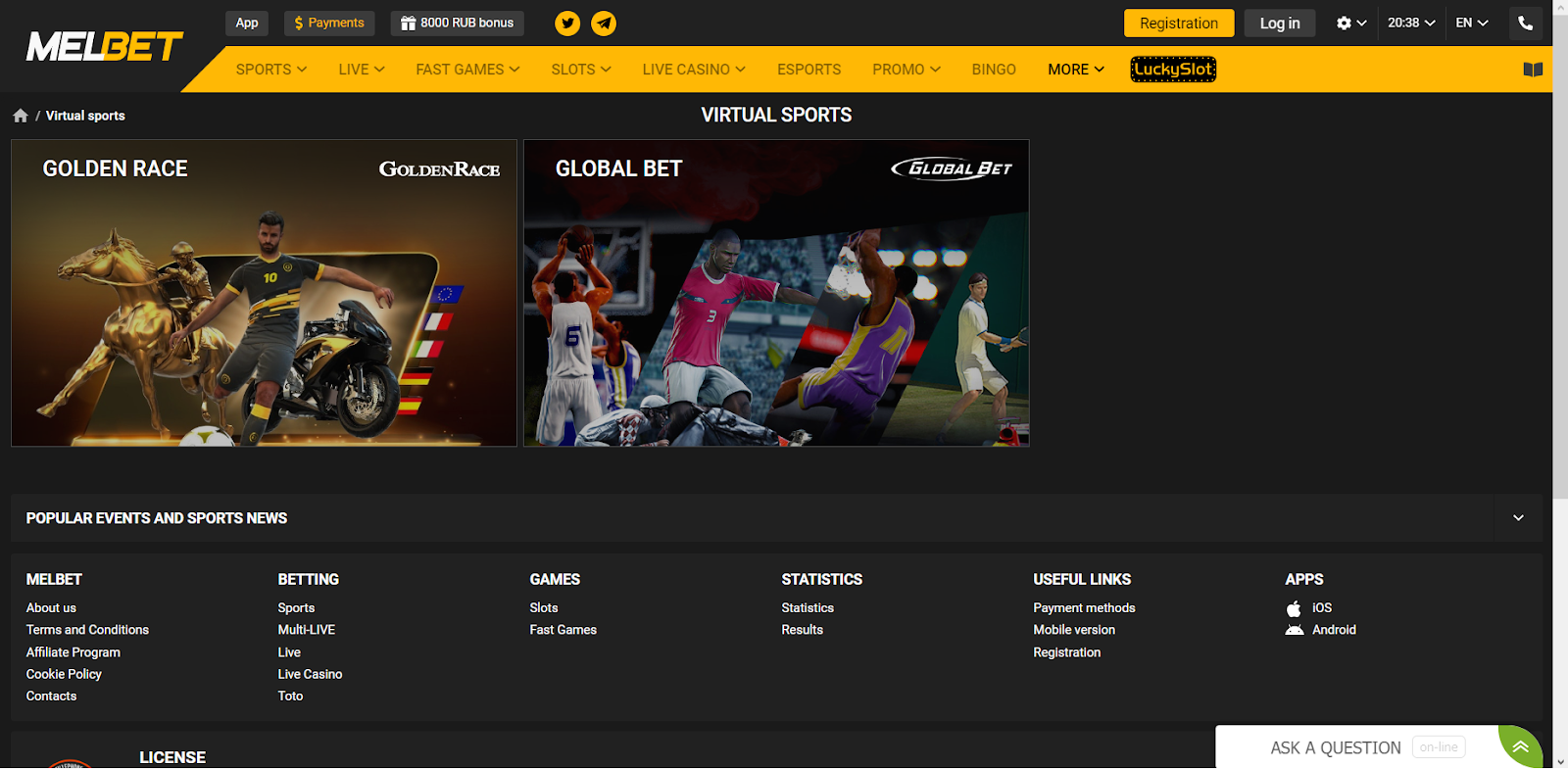Open the book icon in nav bar
Viewport: 1568px width, 769px height.
tap(1533, 70)
